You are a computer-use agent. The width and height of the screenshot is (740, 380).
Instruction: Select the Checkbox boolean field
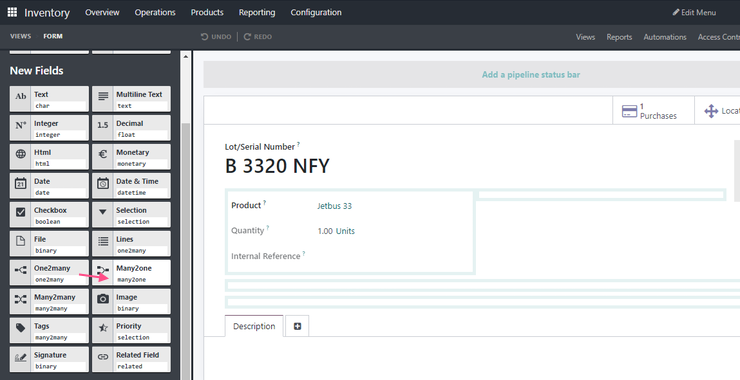coord(49,215)
